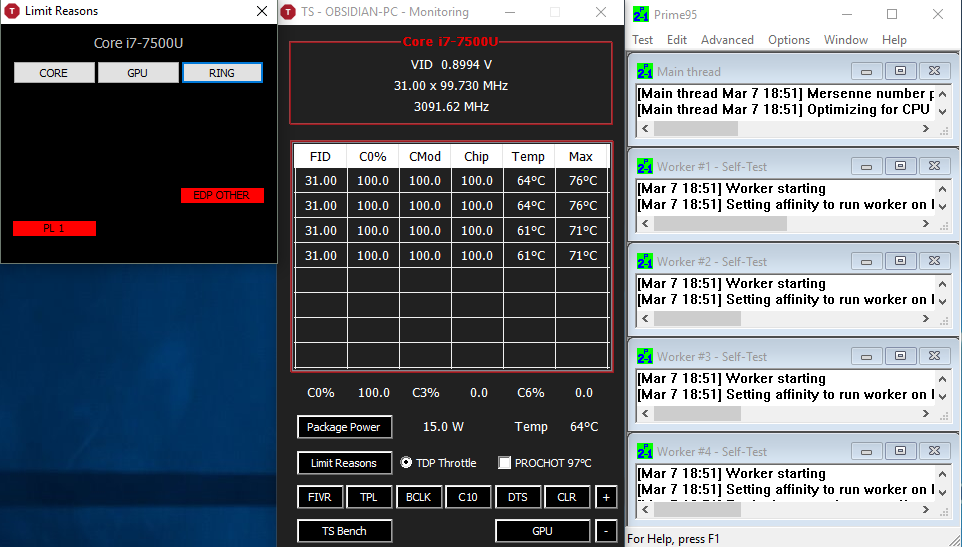Open the Window menu in Prime95

(x=845, y=40)
